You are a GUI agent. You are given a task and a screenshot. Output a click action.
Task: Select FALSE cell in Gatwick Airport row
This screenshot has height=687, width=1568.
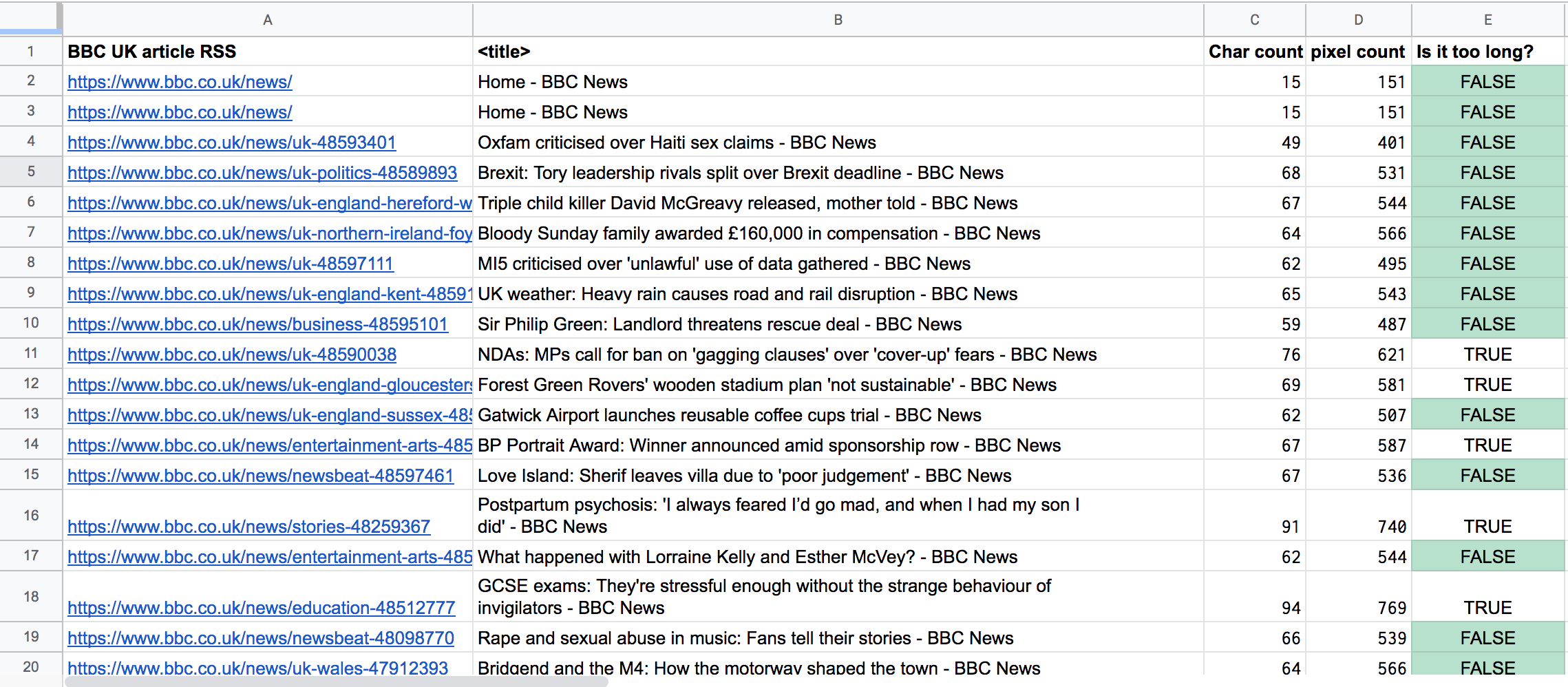click(1488, 414)
